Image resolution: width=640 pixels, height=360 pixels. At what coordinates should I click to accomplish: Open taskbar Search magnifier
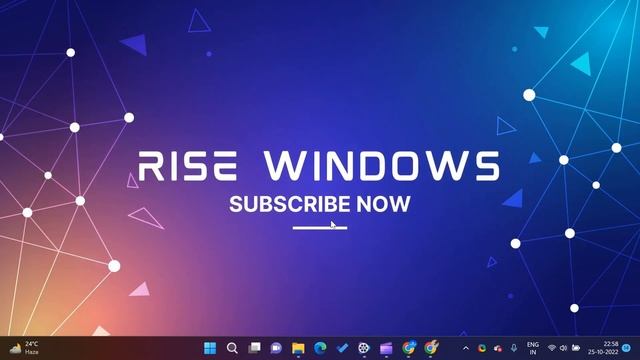pyautogui.click(x=232, y=348)
